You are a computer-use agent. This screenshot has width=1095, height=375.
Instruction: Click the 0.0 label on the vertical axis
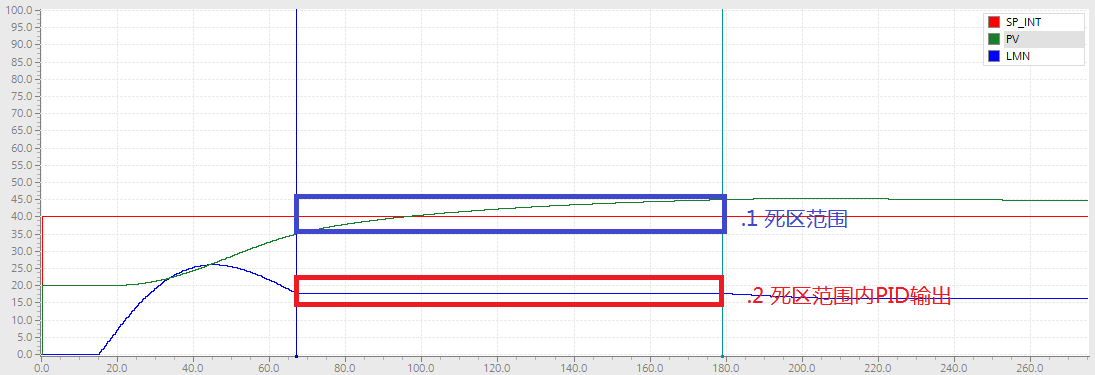24,354
